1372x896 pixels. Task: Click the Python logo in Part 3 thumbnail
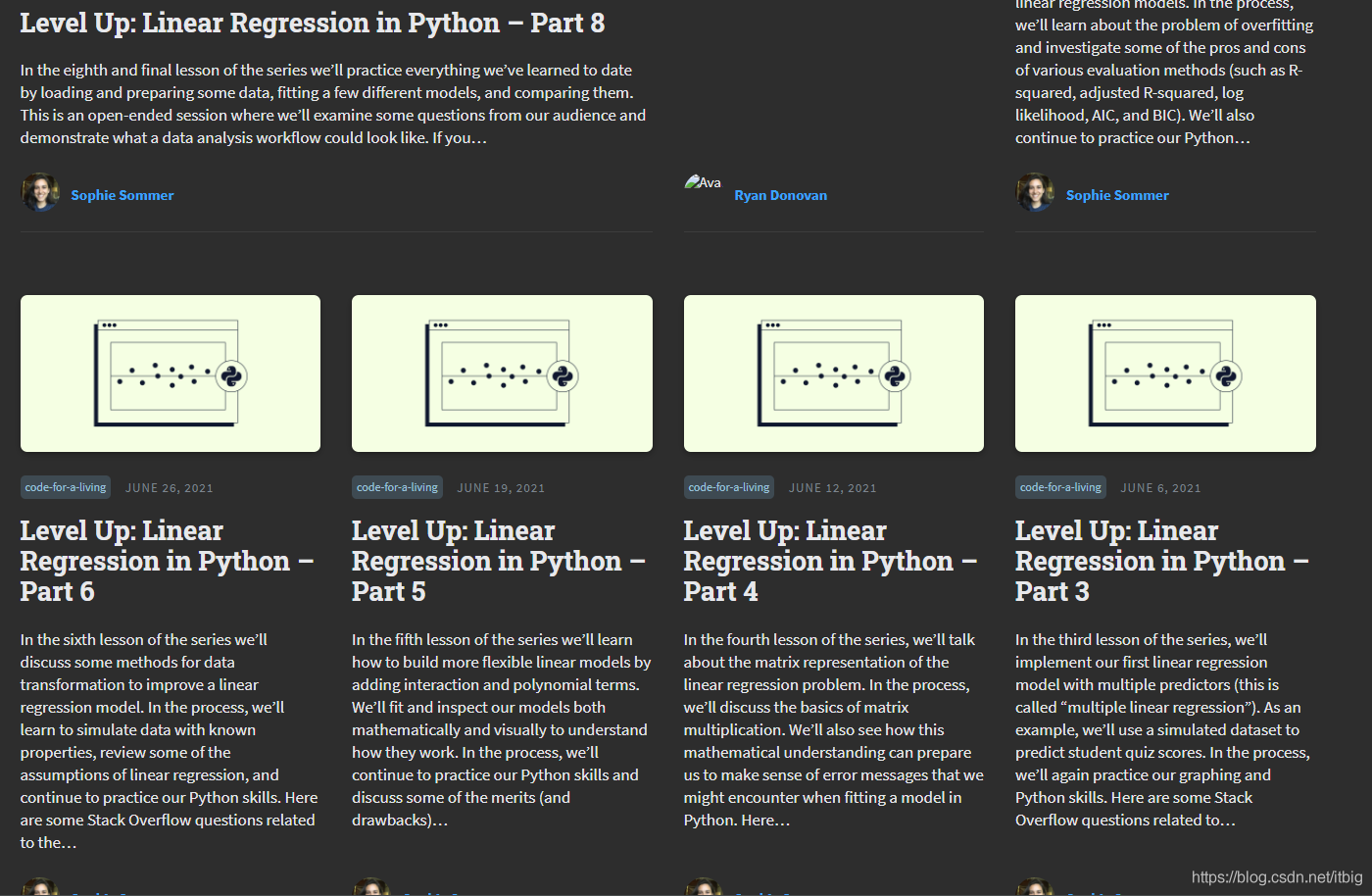(1226, 376)
